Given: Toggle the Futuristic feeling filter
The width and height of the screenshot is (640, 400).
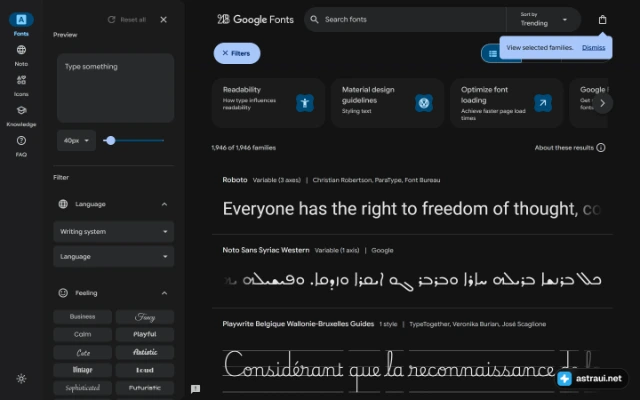Looking at the screenshot, I should [x=145, y=388].
